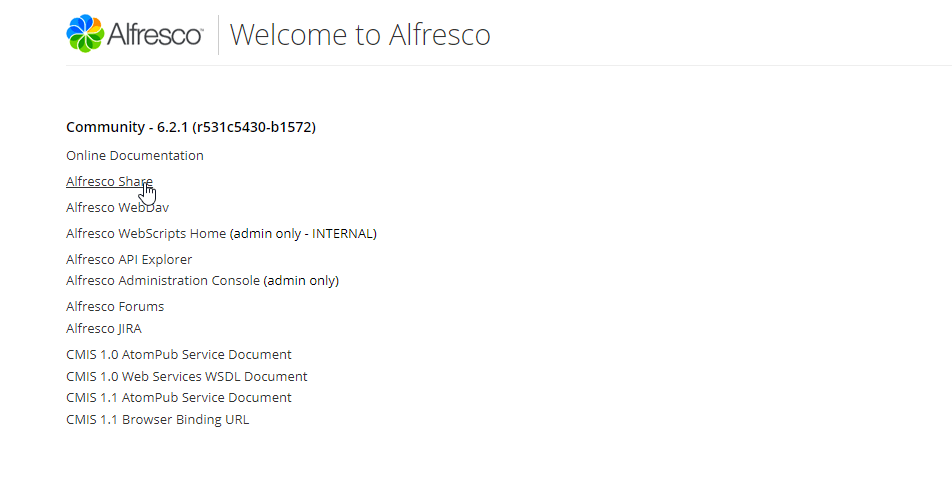Select the CMIS 1.1 Browser Binding URL
This screenshot has height=497, width=952.
157,419
